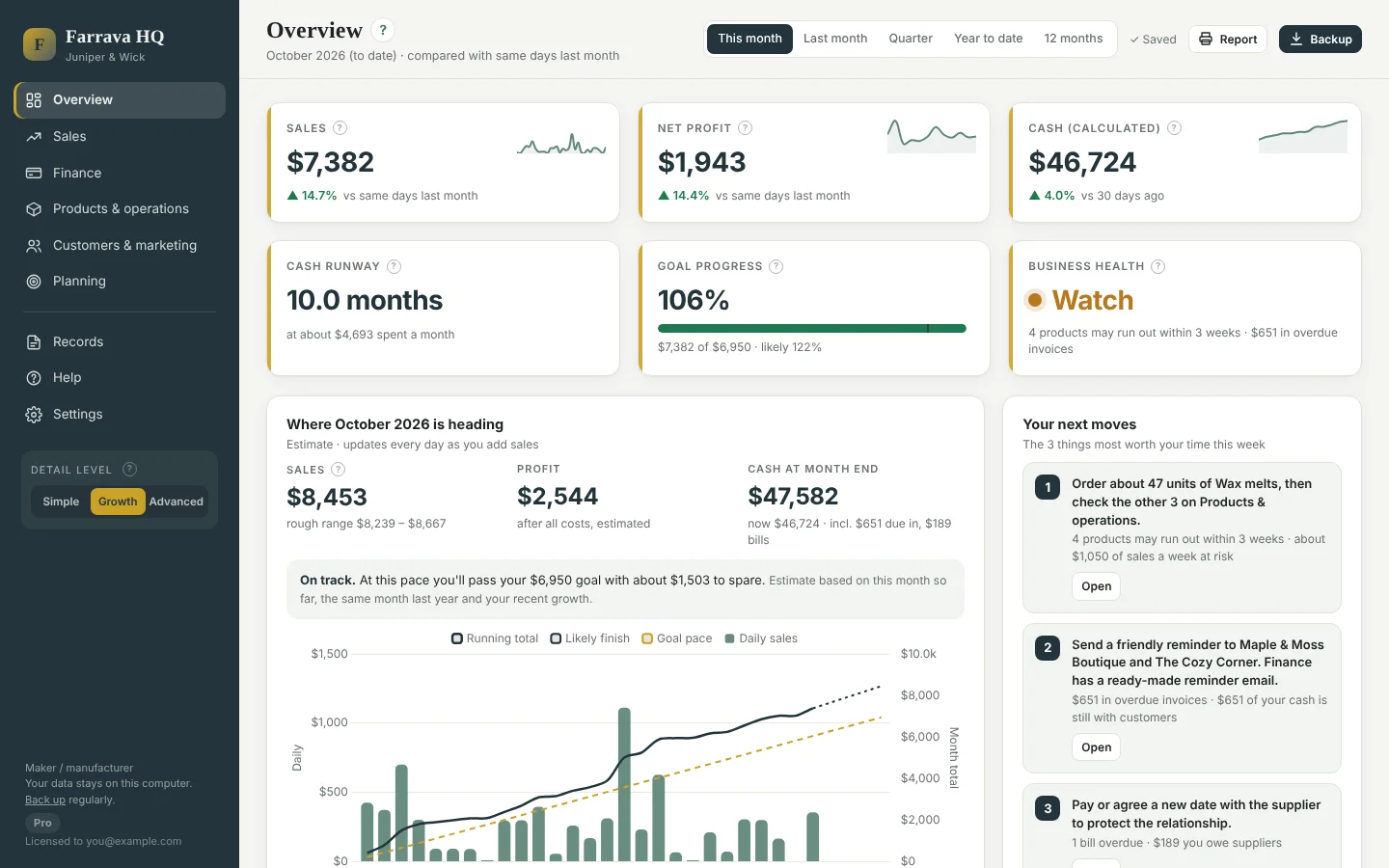The height and width of the screenshot is (868, 1389).
Task: Select the Growth detail level
Action: point(118,502)
